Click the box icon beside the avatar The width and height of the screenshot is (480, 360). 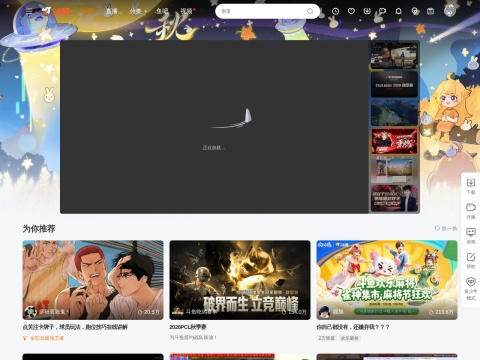431,11
